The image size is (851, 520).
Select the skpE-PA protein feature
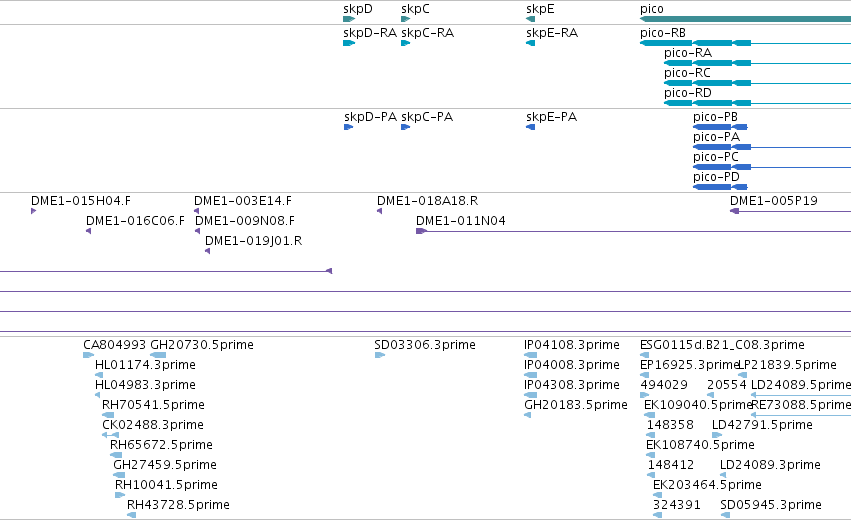[530, 127]
